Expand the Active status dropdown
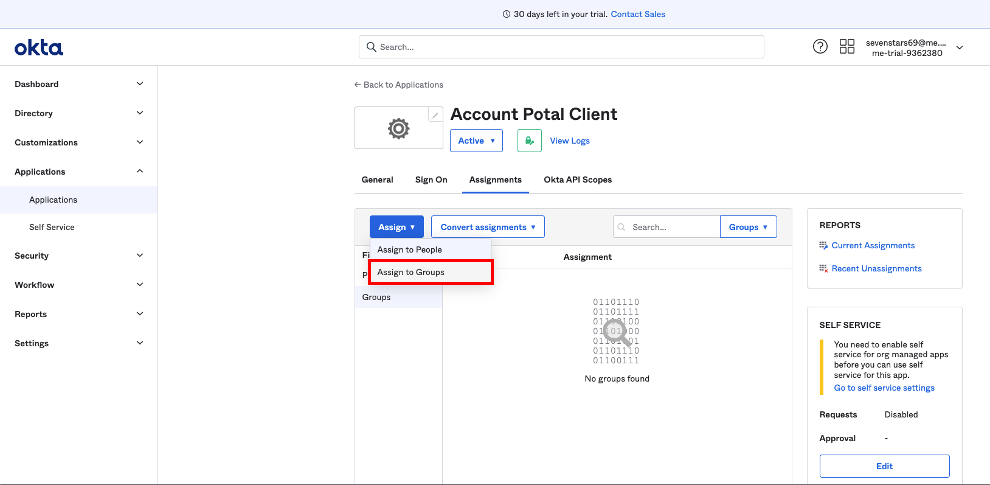The width and height of the screenshot is (990, 485). [x=476, y=141]
